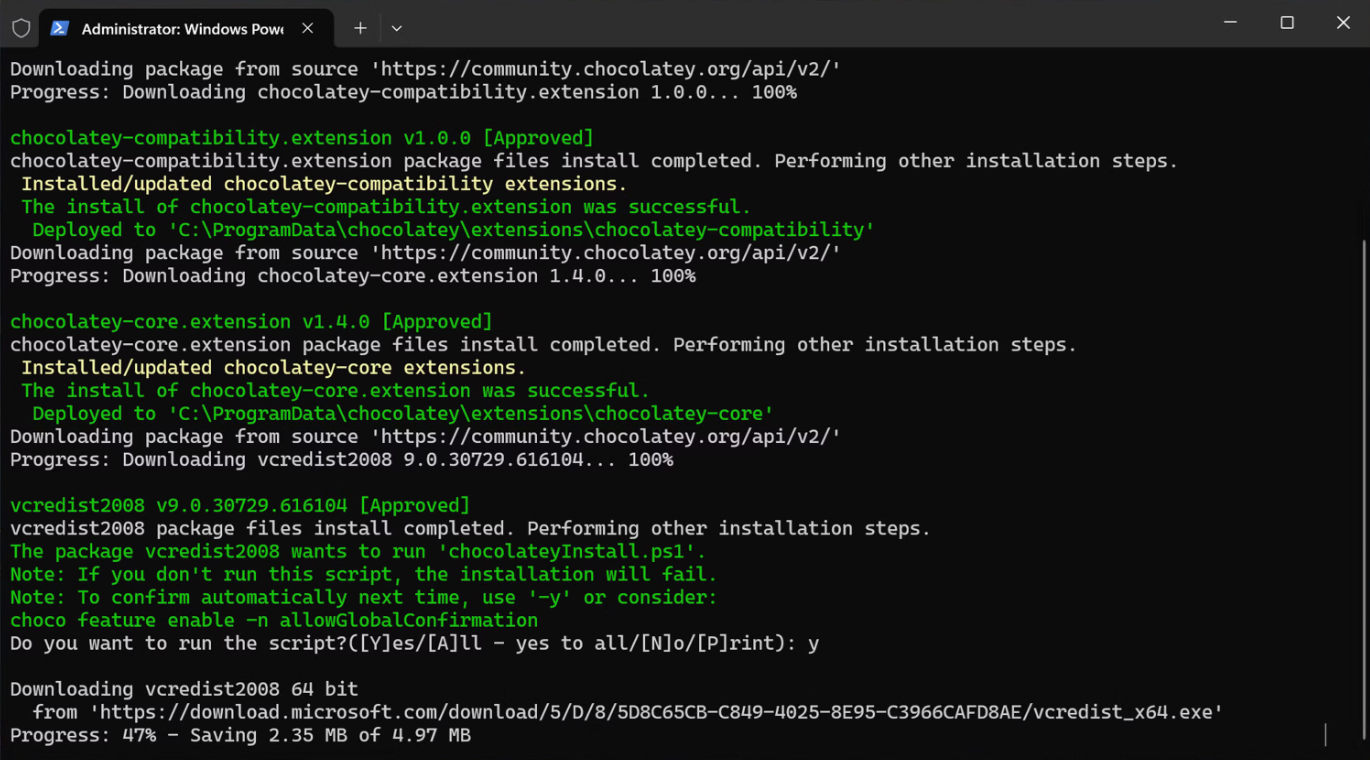The image size is (1370, 760).
Task: Open a new tab using the plus icon
Action: coord(359,28)
